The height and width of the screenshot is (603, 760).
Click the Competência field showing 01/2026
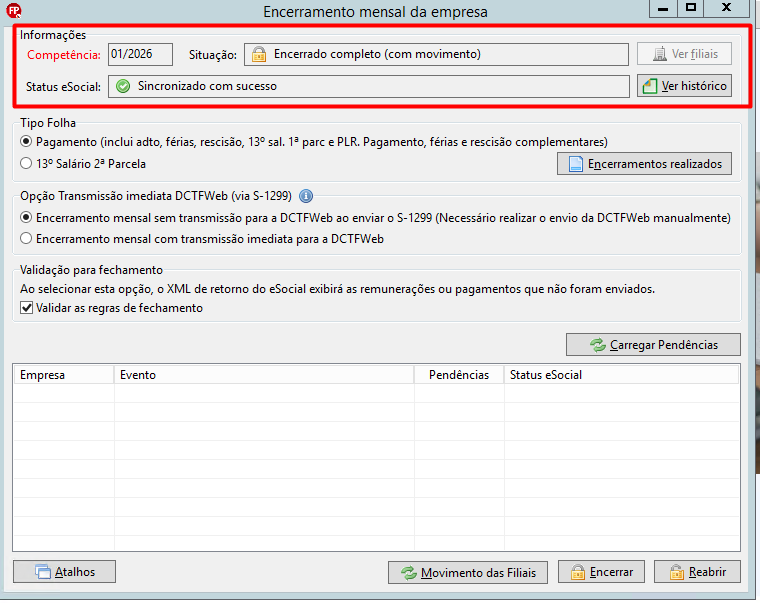(140, 54)
